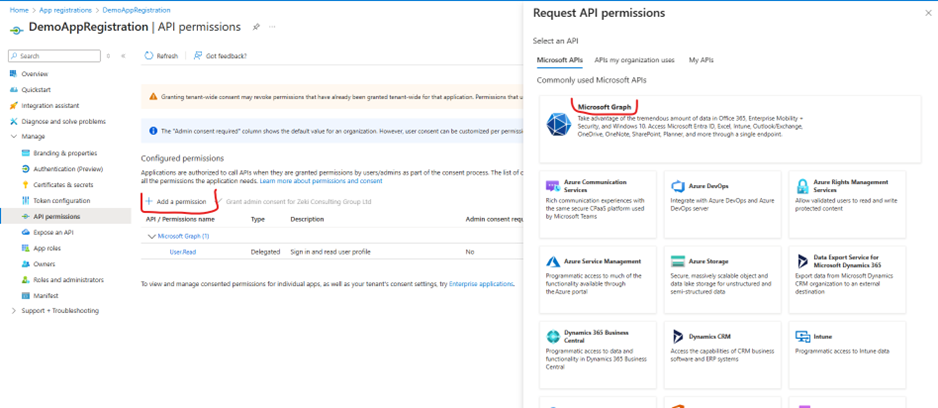Choose the Azure DevOps API icon
The width and height of the screenshot is (938, 408).
click(677, 187)
